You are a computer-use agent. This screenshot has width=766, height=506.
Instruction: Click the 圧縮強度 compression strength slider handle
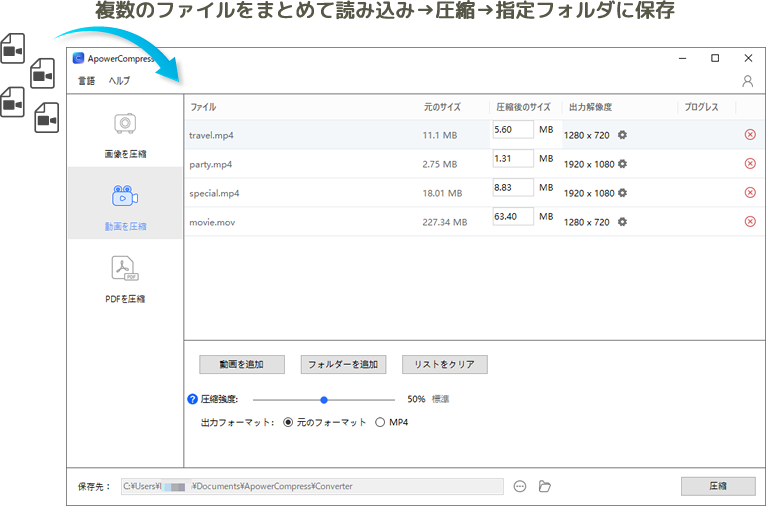tap(324, 399)
